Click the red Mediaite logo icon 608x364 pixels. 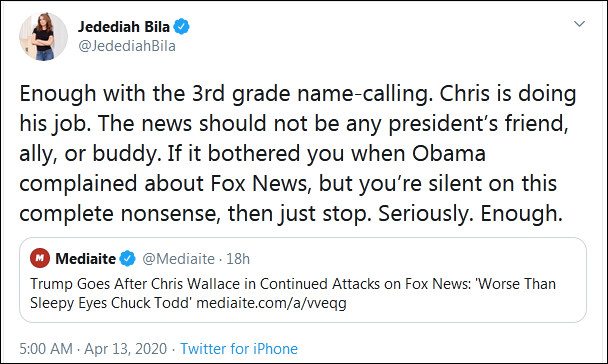pos(40,258)
